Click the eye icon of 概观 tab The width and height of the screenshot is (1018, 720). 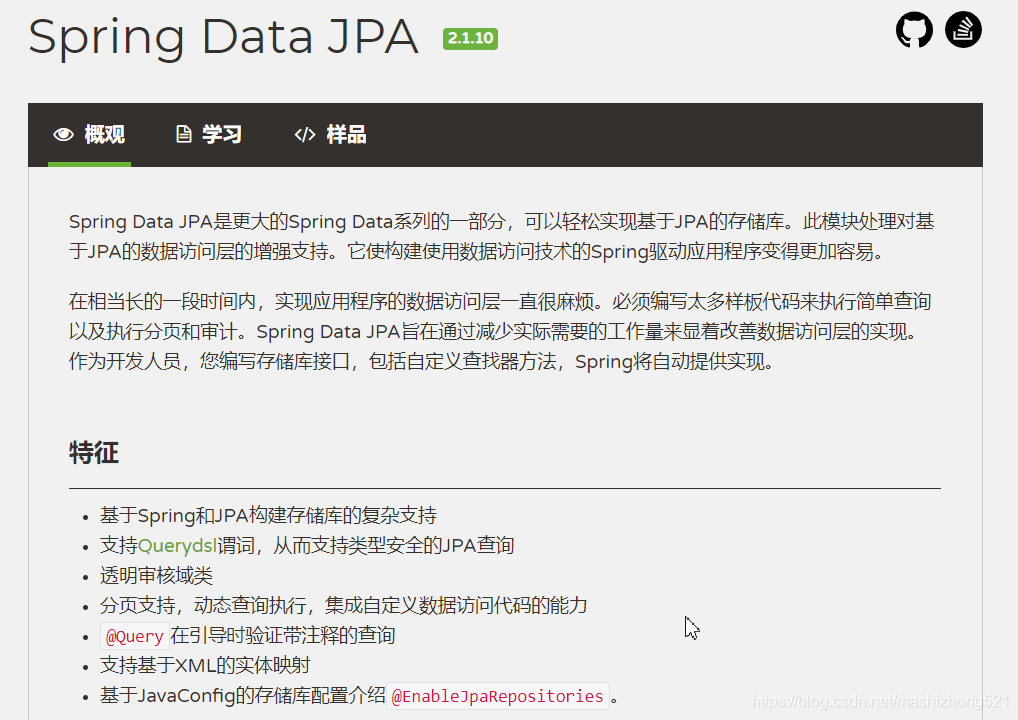click(64, 134)
